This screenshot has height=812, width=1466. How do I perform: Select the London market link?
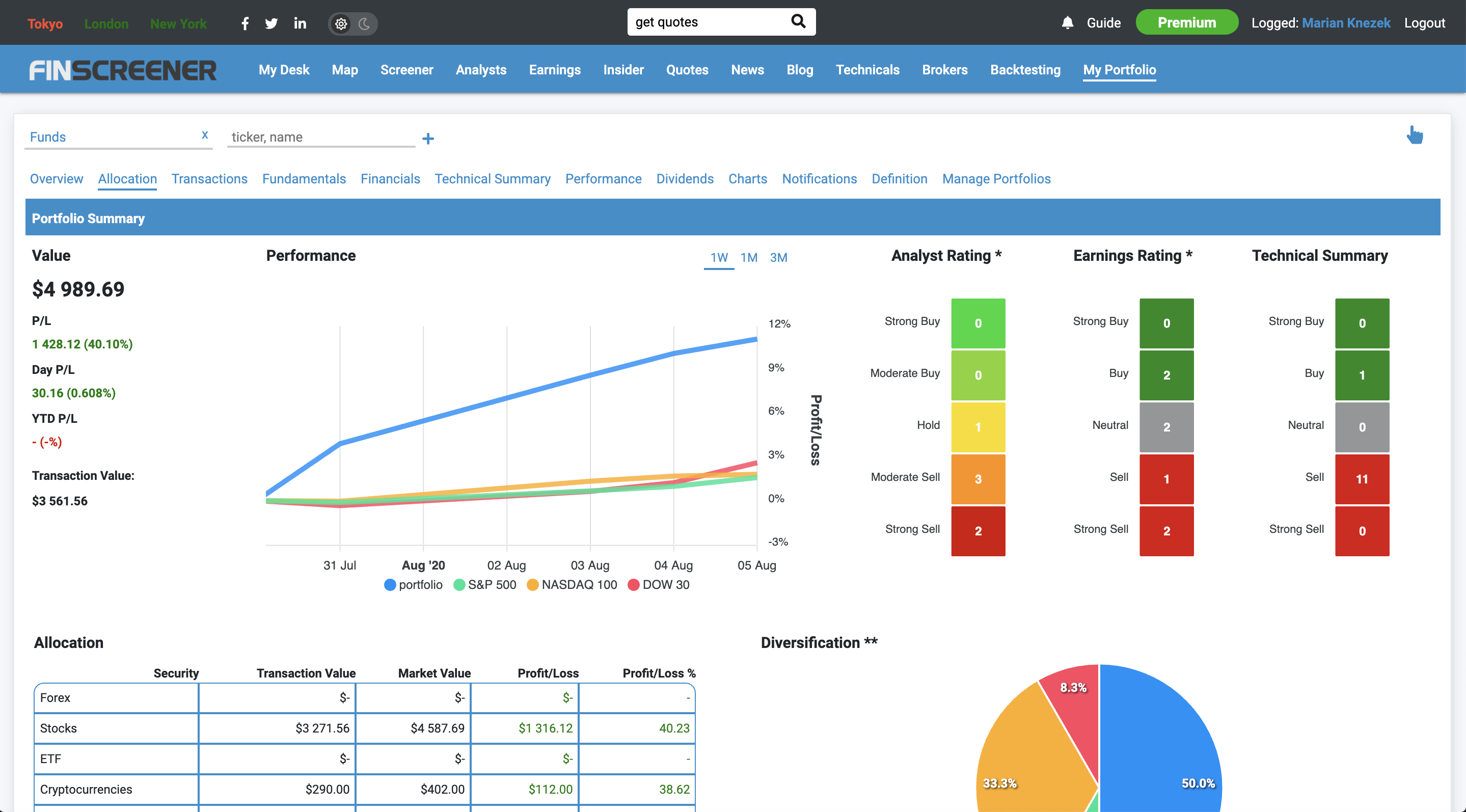pos(106,24)
